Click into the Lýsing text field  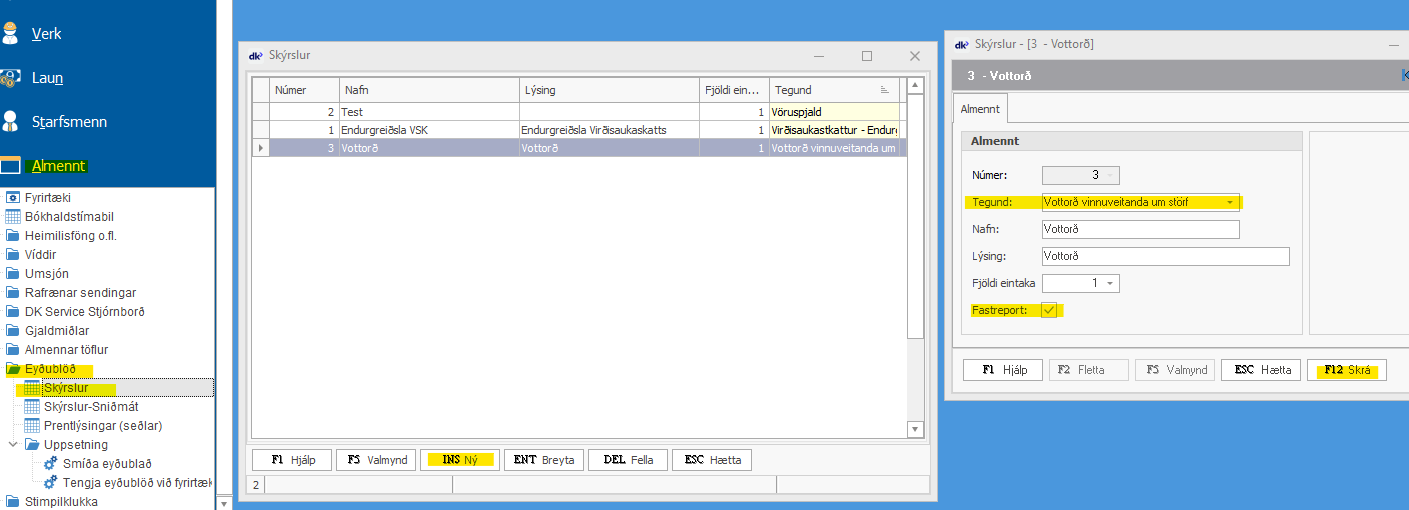(1165, 256)
